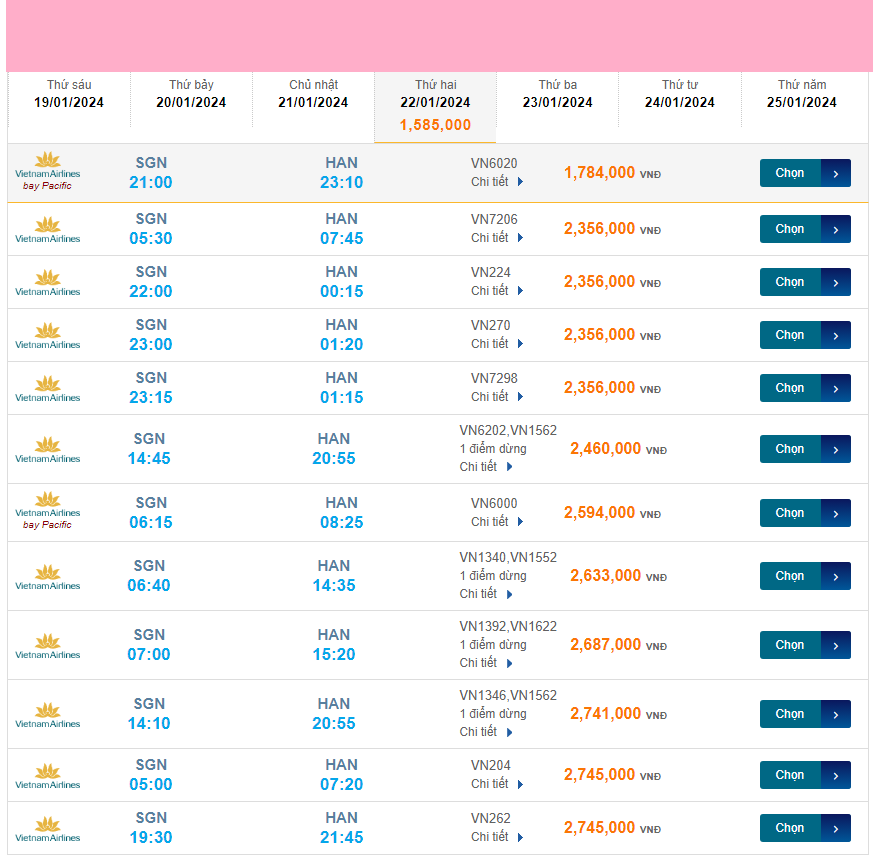Click the arrow icon beside Chọn for VN270

[x=836, y=335]
